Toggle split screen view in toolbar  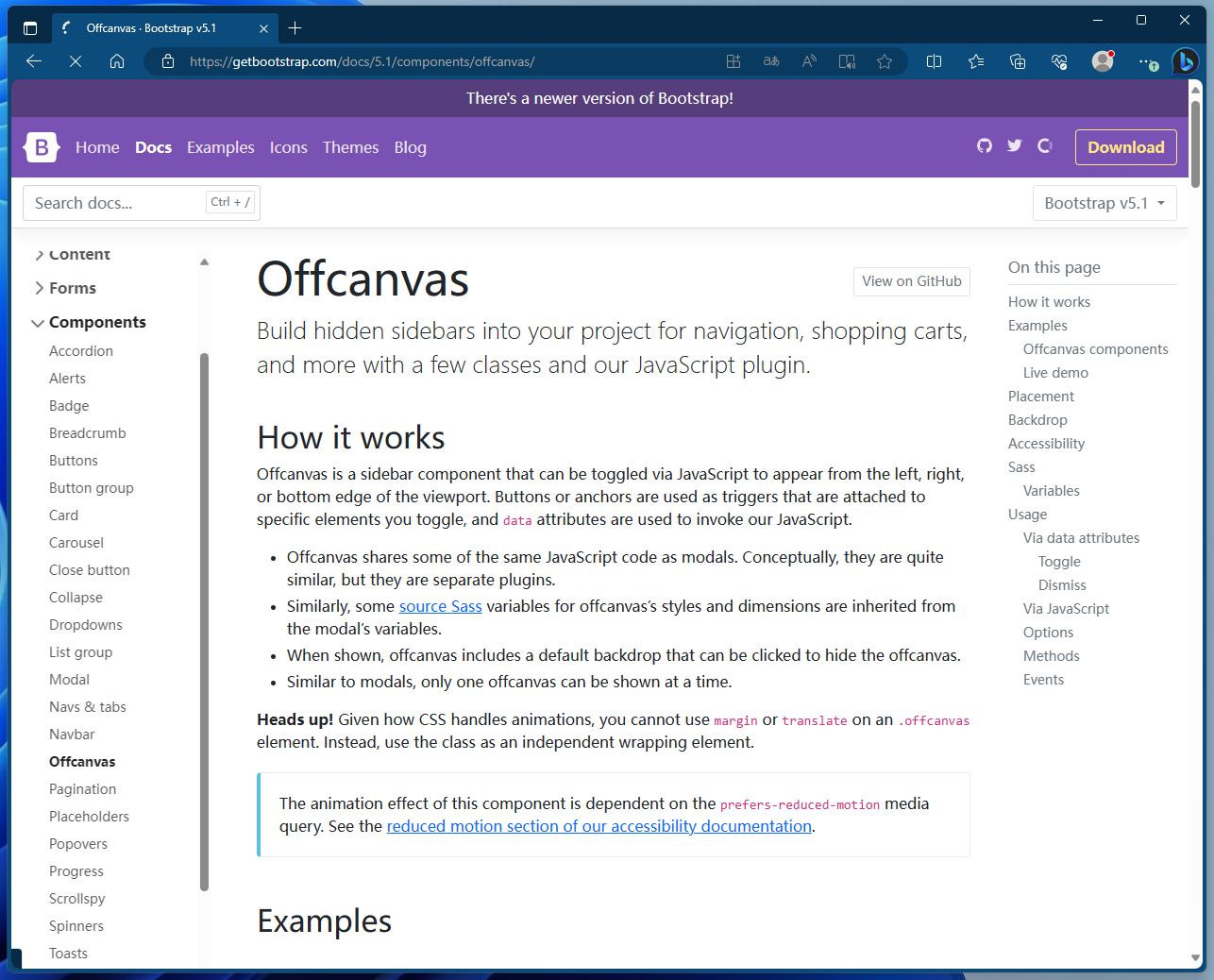pyautogui.click(x=934, y=61)
